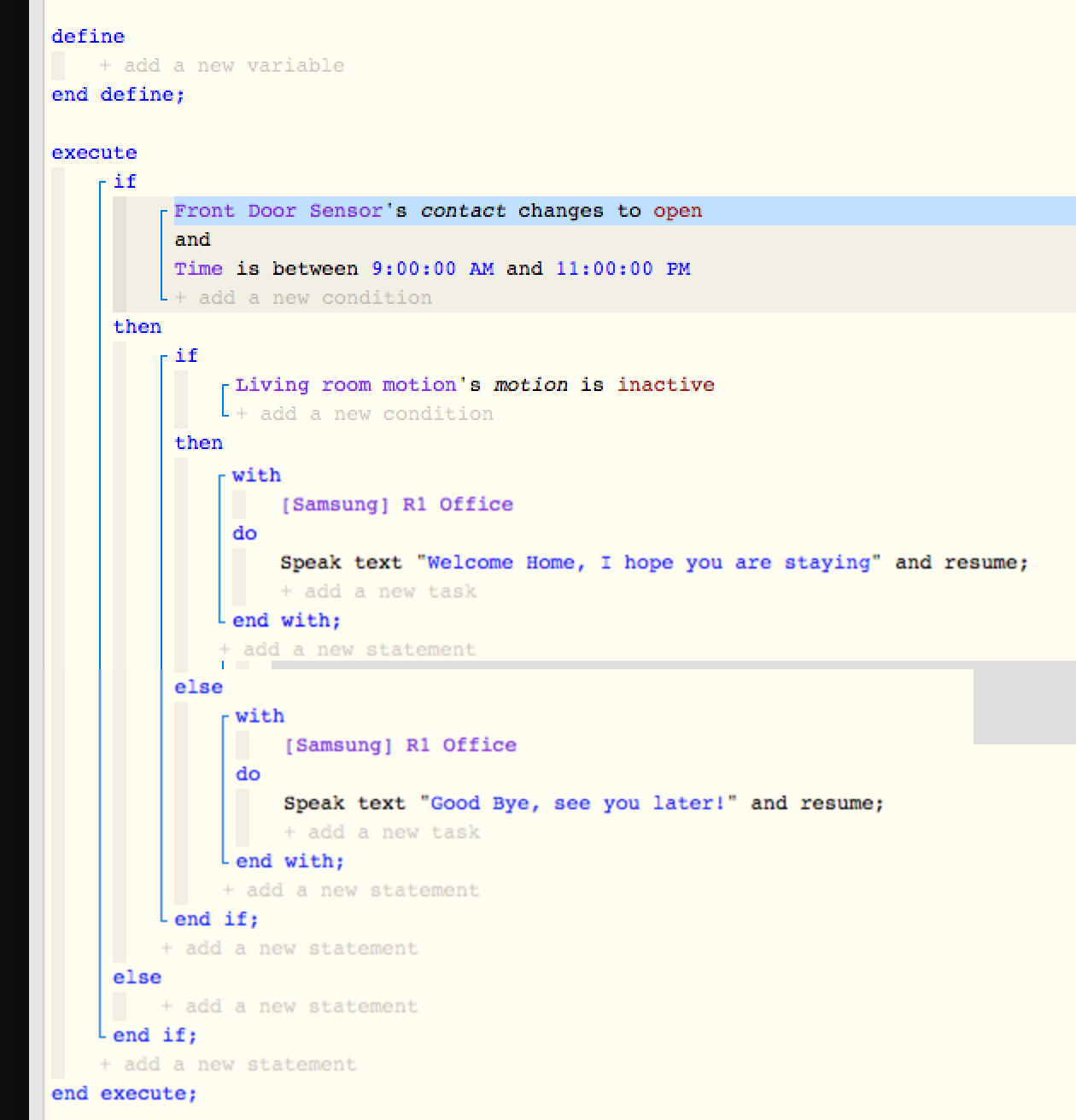
Task: Add a new task under Good Bye speak
Action: 382,832
